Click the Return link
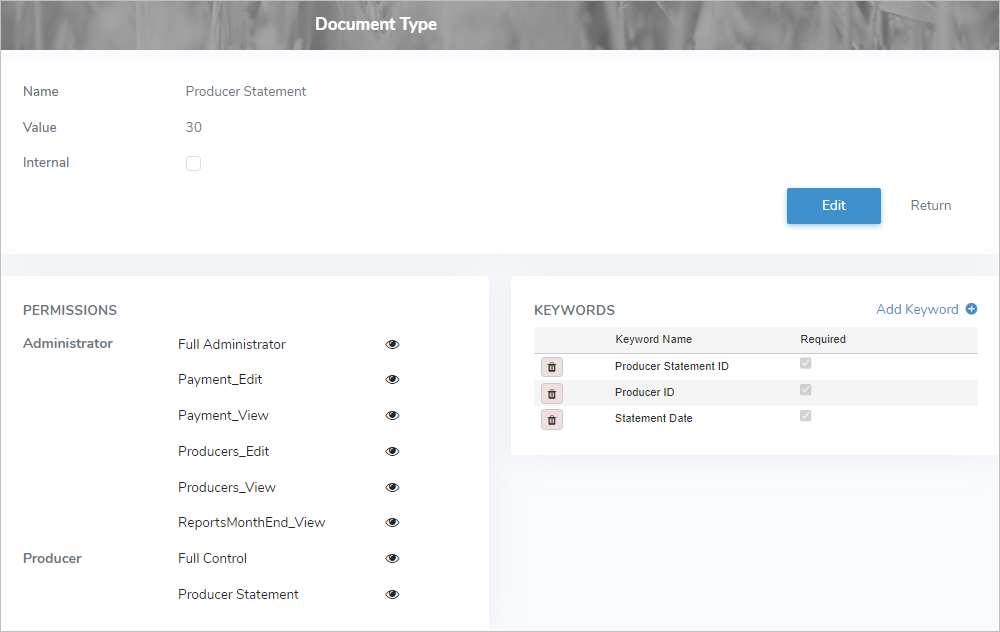Viewport: 1000px width, 632px height. 930,205
